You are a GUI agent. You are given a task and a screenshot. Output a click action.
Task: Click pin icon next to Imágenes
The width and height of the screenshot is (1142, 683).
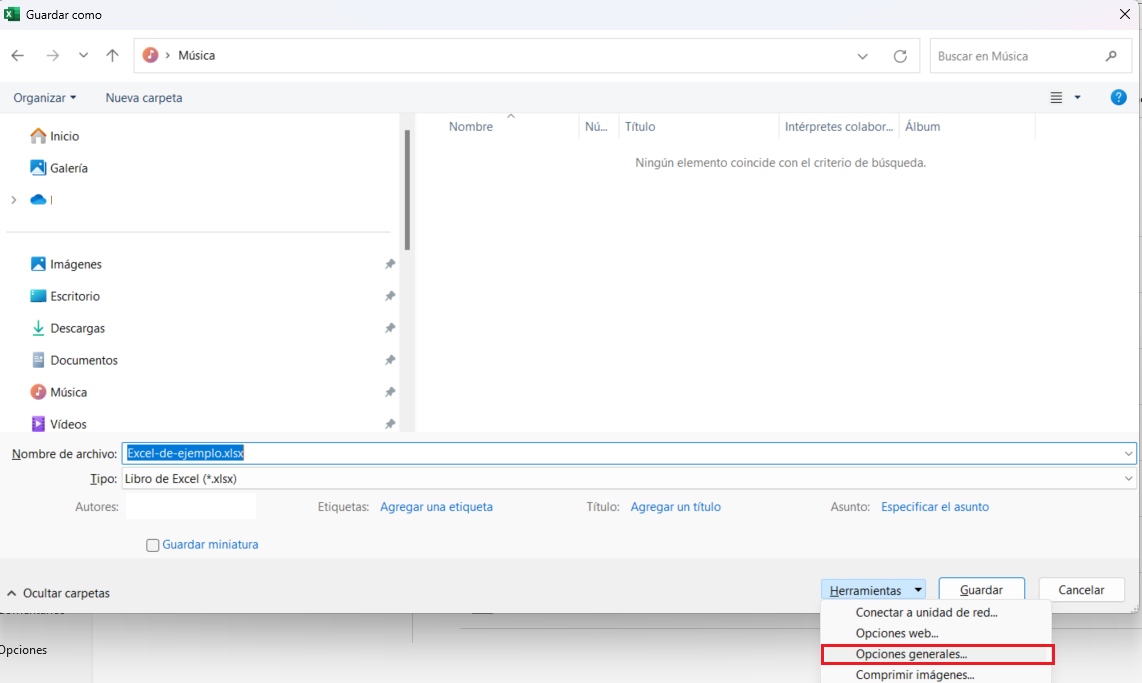click(390, 264)
